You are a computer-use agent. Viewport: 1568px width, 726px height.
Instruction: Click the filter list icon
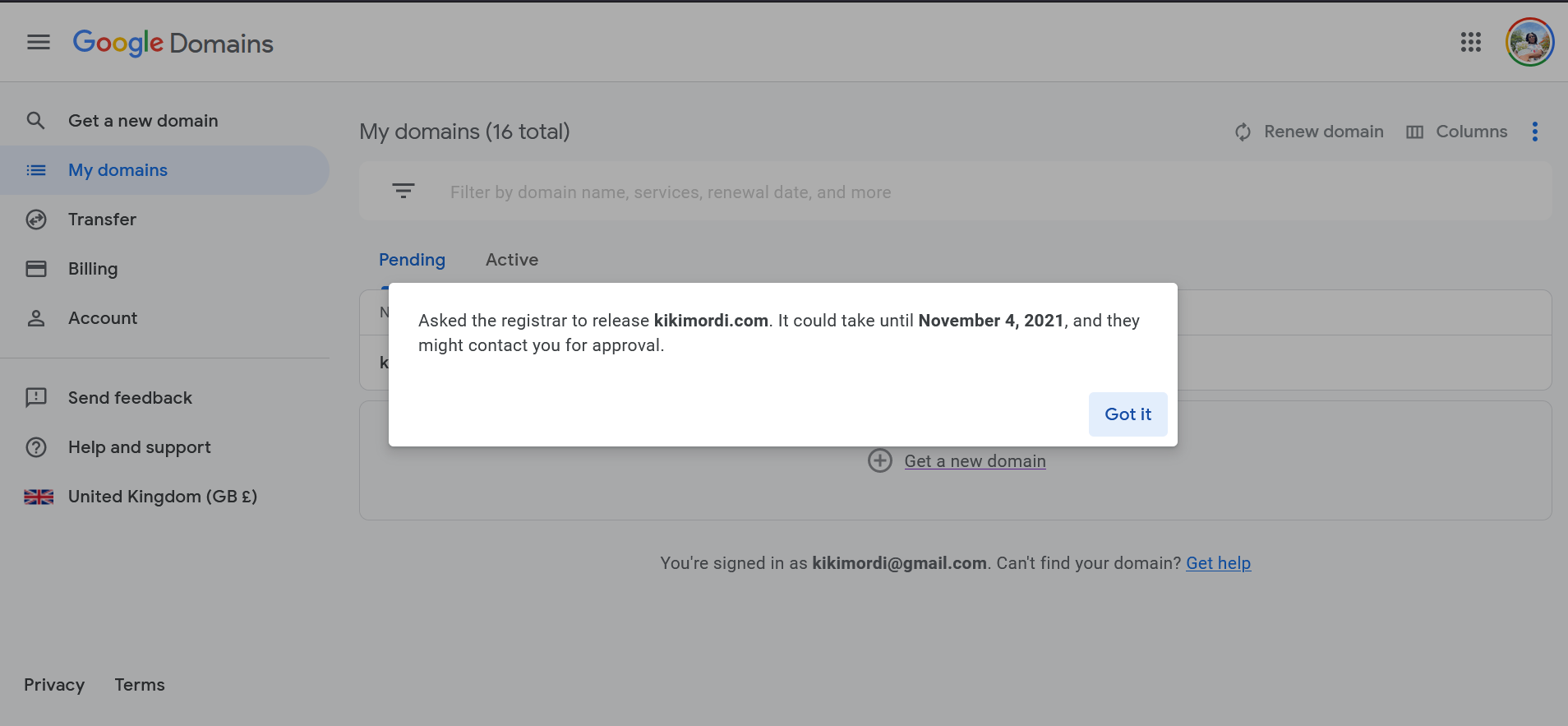[404, 191]
